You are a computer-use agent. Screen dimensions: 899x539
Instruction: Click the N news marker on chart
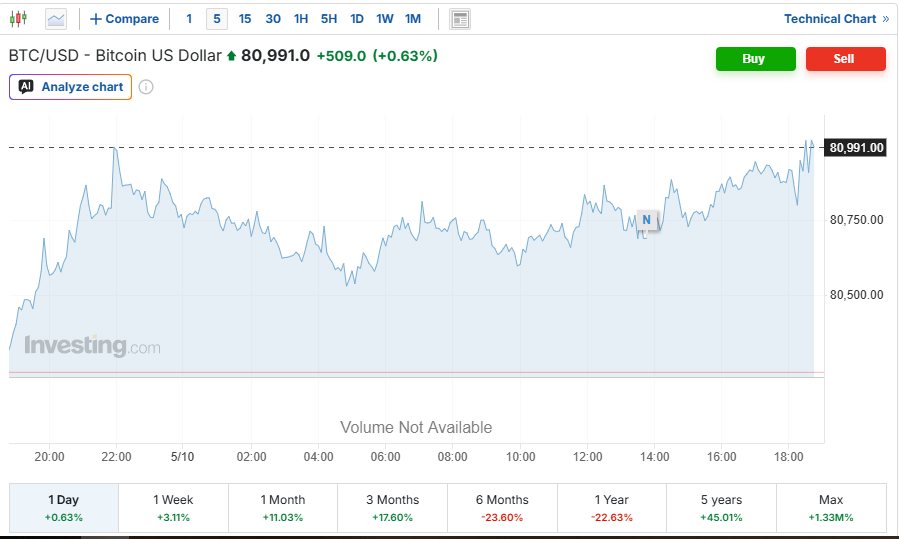coord(646,220)
